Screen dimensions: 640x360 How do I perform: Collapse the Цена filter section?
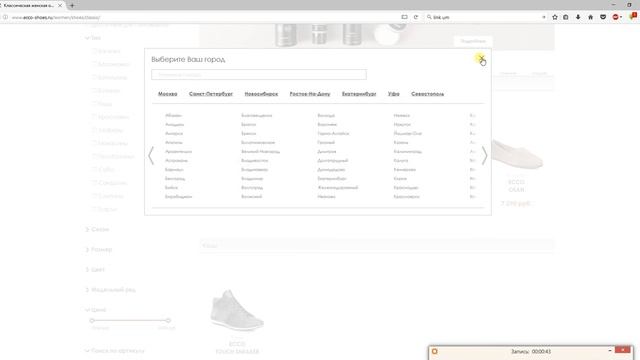[x=96, y=310]
